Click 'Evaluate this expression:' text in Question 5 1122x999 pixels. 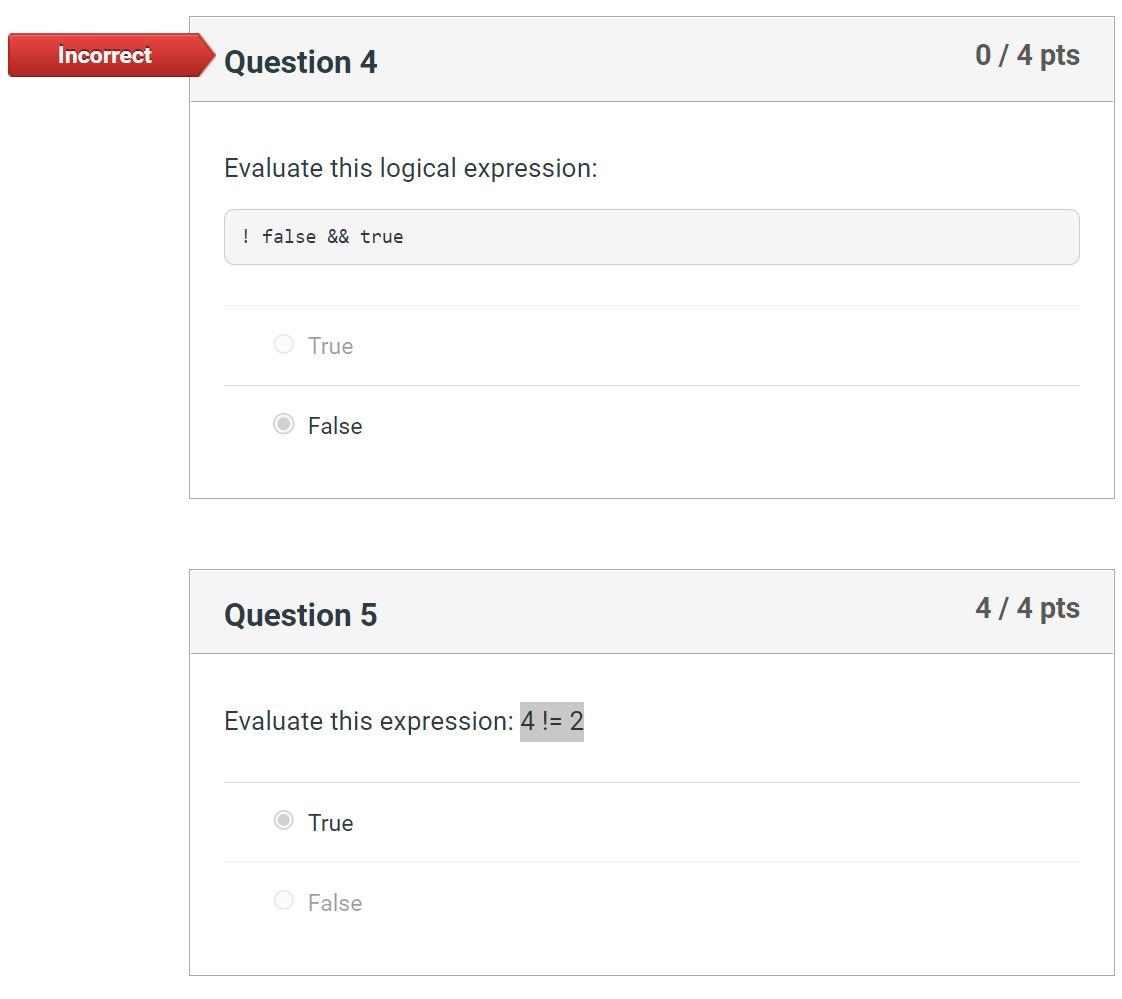point(367,720)
